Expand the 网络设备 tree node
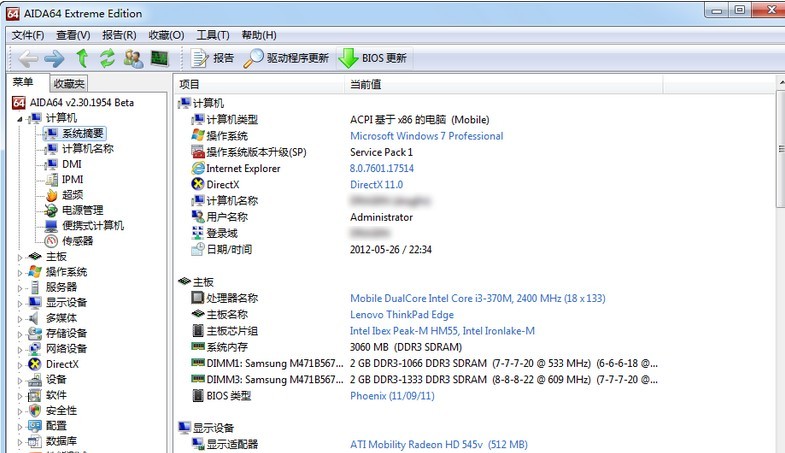The height and width of the screenshot is (453, 785). (20, 350)
